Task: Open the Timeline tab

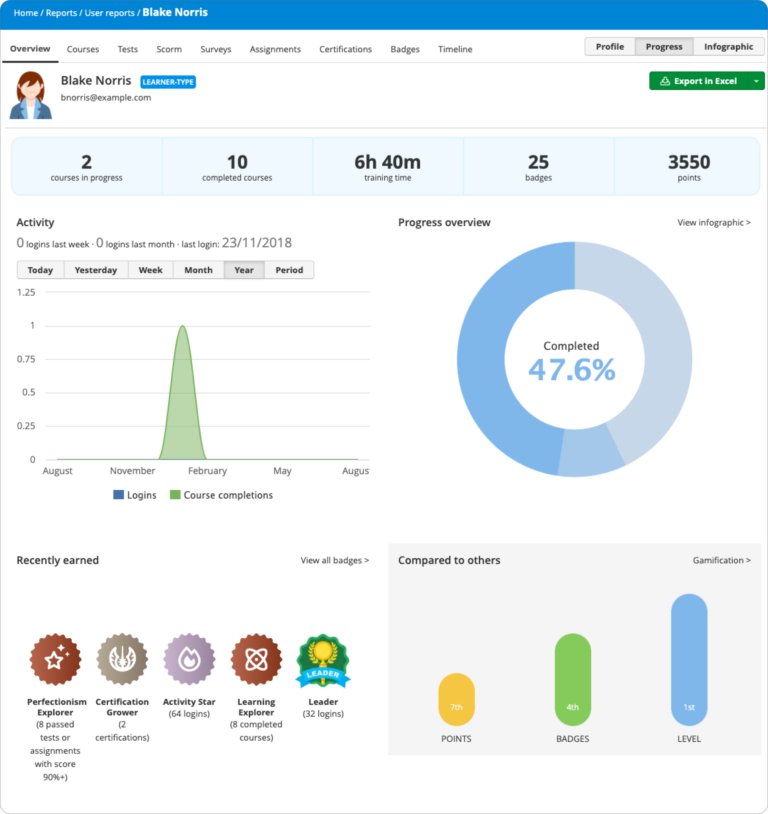Action: 455,49
